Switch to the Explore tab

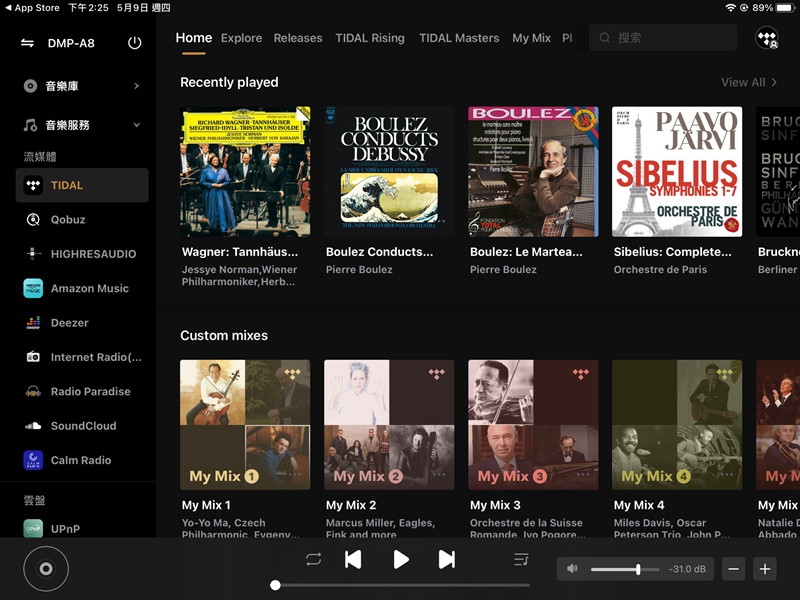(241, 38)
